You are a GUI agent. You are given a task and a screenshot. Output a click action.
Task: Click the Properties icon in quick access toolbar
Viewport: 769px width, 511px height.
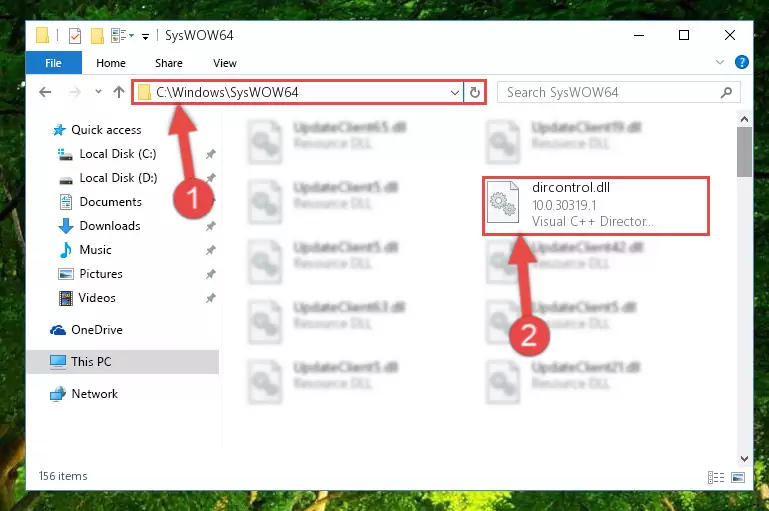(75, 36)
